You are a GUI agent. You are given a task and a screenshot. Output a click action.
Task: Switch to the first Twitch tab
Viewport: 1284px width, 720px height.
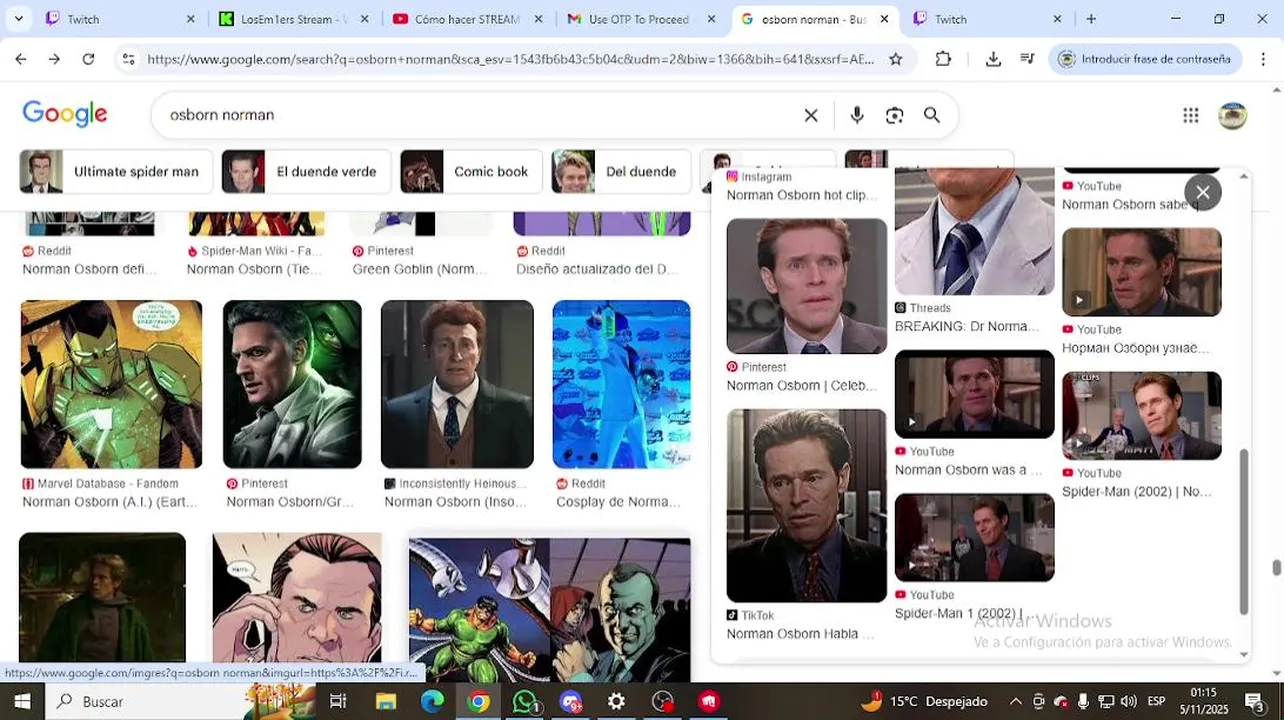point(120,19)
